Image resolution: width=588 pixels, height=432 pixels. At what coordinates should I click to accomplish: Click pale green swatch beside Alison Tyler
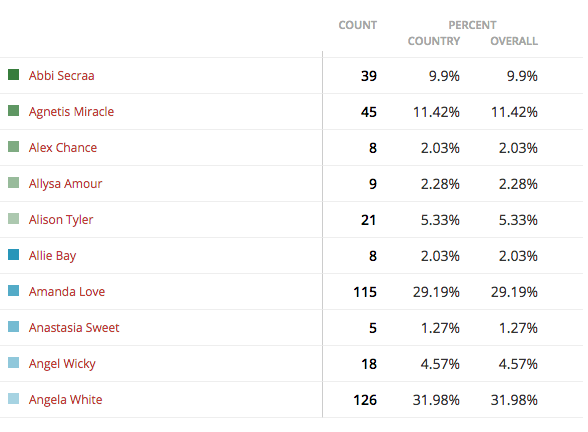[14, 219]
